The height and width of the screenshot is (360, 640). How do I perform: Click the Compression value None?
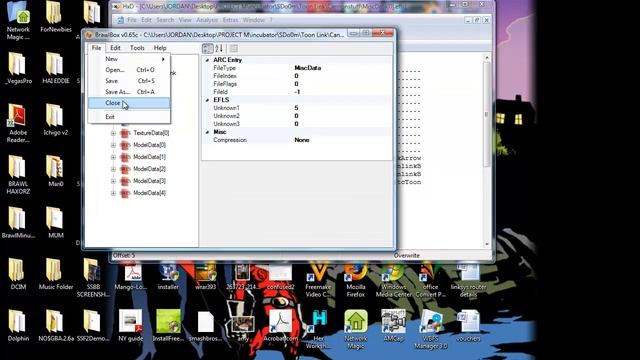[x=302, y=140]
